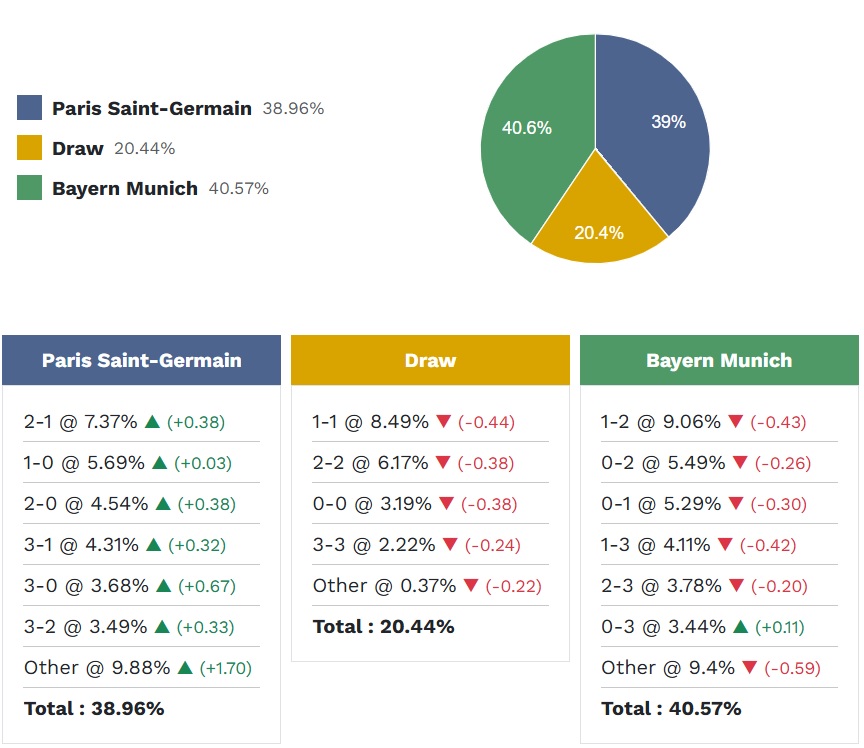864x748 pixels.
Task: Click the green up arrow beside 0-3 score
Action: click(x=740, y=627)
